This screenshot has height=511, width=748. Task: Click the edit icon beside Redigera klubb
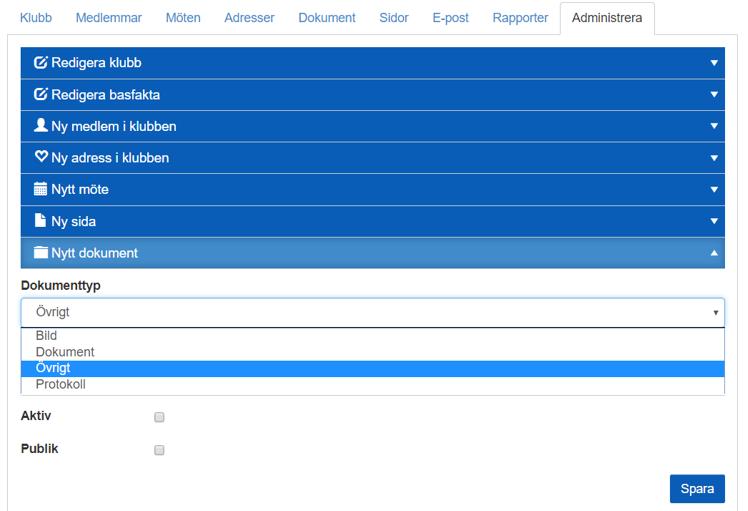point(41,63)
